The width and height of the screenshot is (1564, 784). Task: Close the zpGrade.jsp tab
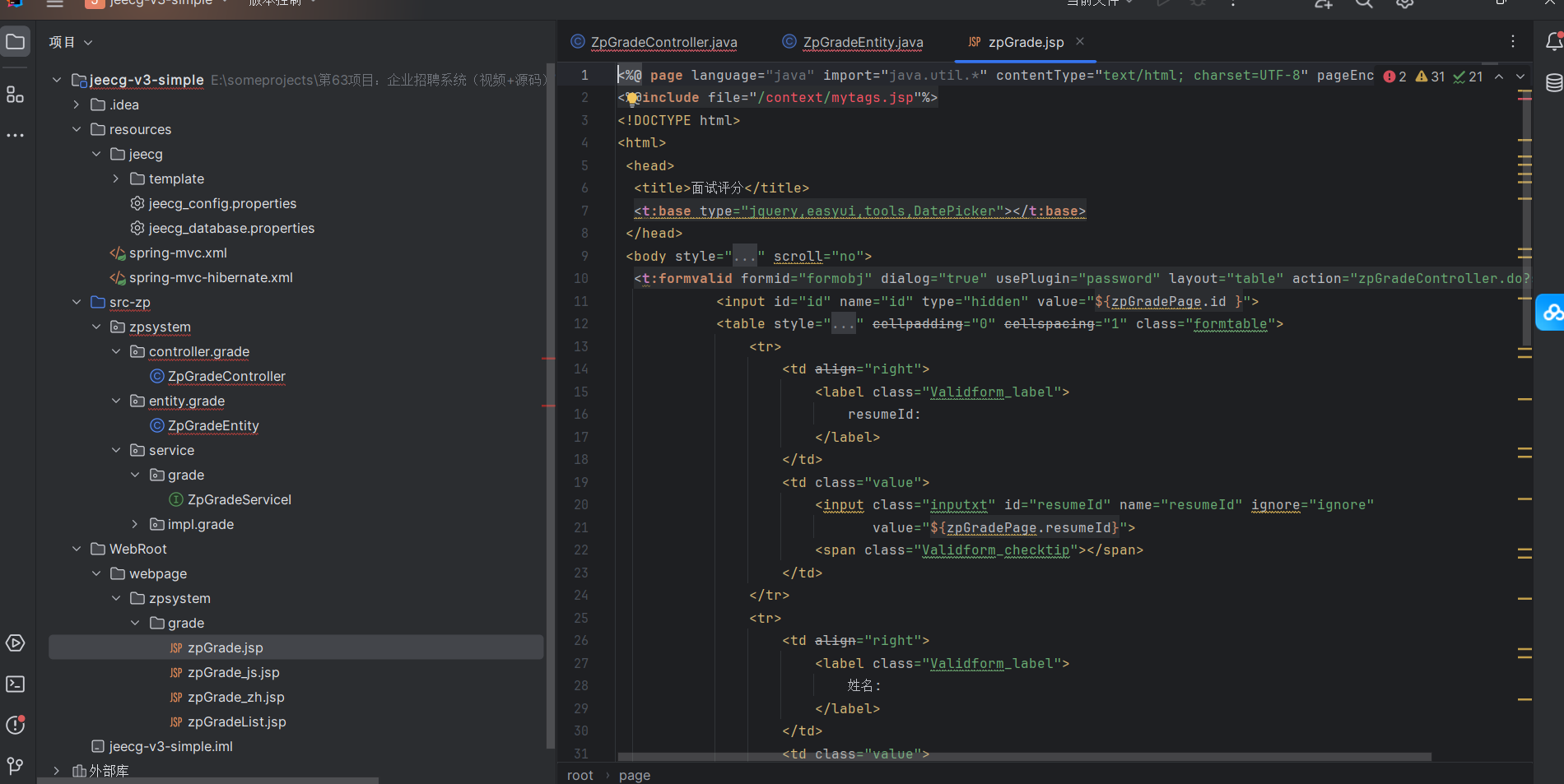pos(1080,41)
